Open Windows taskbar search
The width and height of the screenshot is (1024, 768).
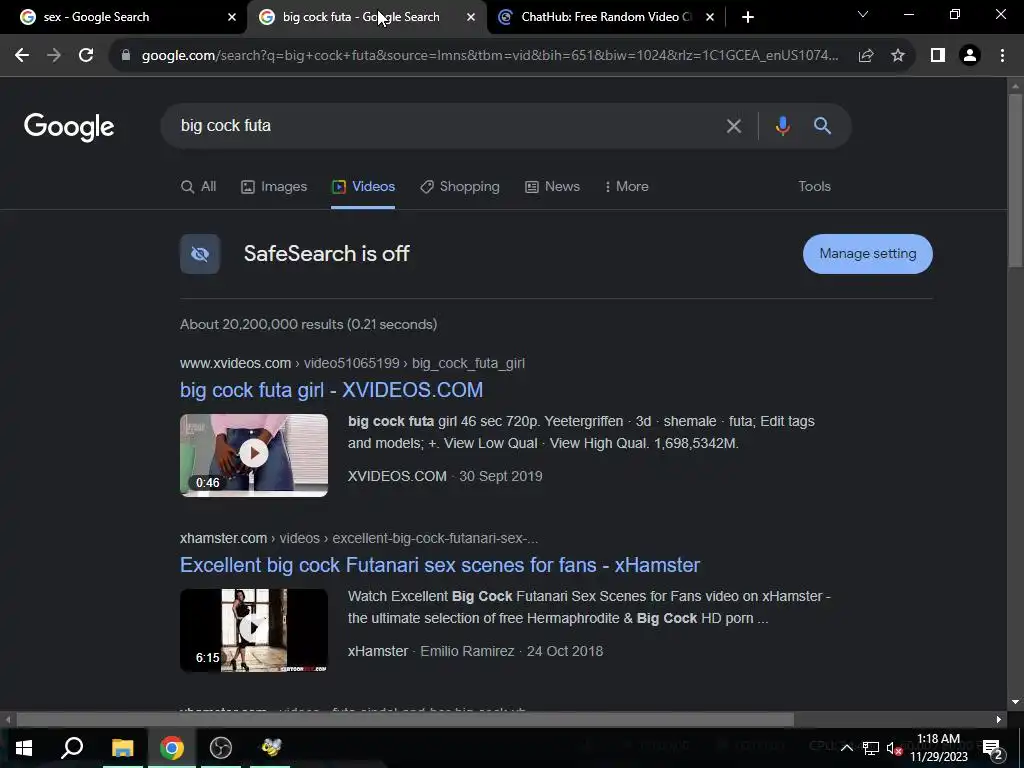pos(72,748)
